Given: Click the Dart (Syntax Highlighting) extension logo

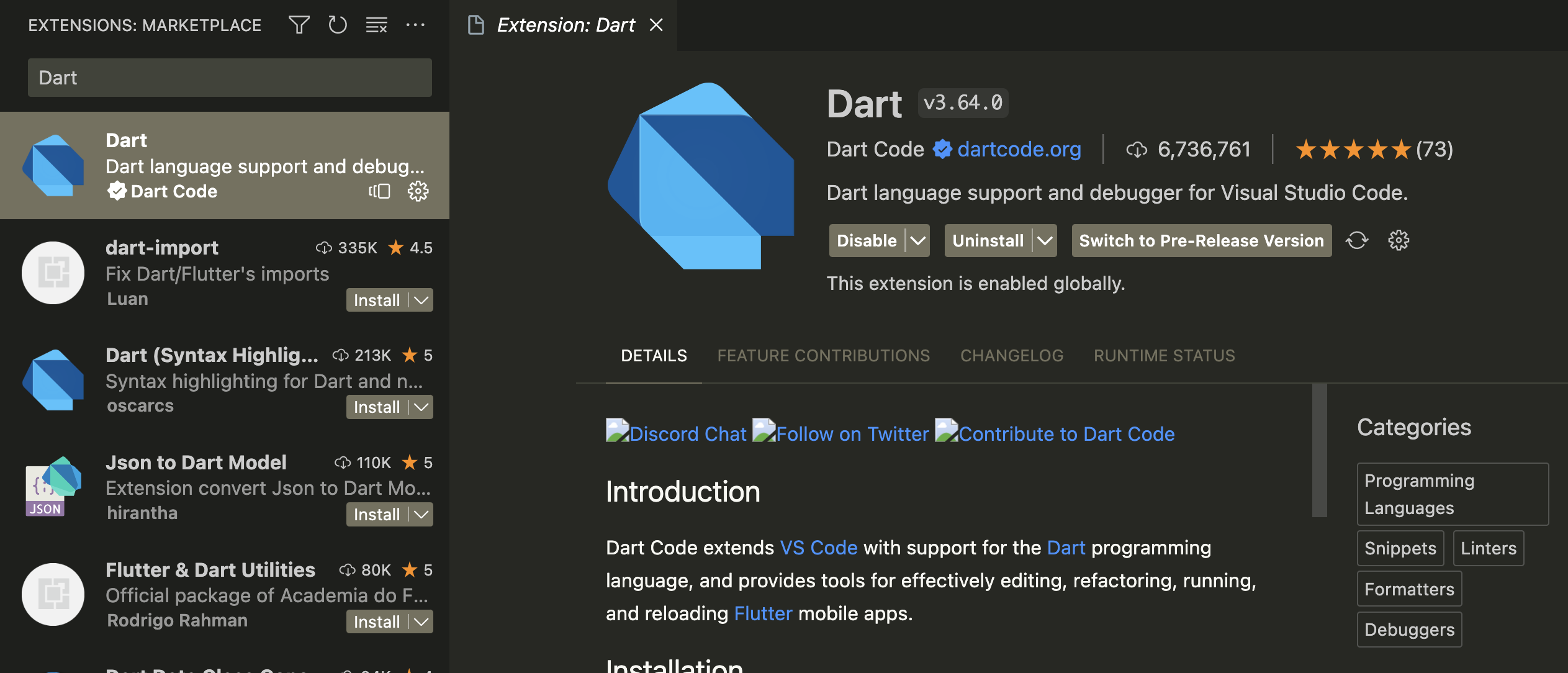Looking at the screenshot, I should click(53, 380).
